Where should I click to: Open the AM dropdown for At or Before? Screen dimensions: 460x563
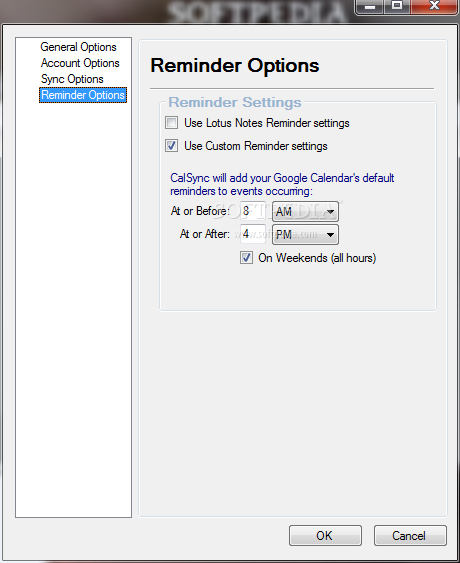pyautogui.click(x=305, y=211)
